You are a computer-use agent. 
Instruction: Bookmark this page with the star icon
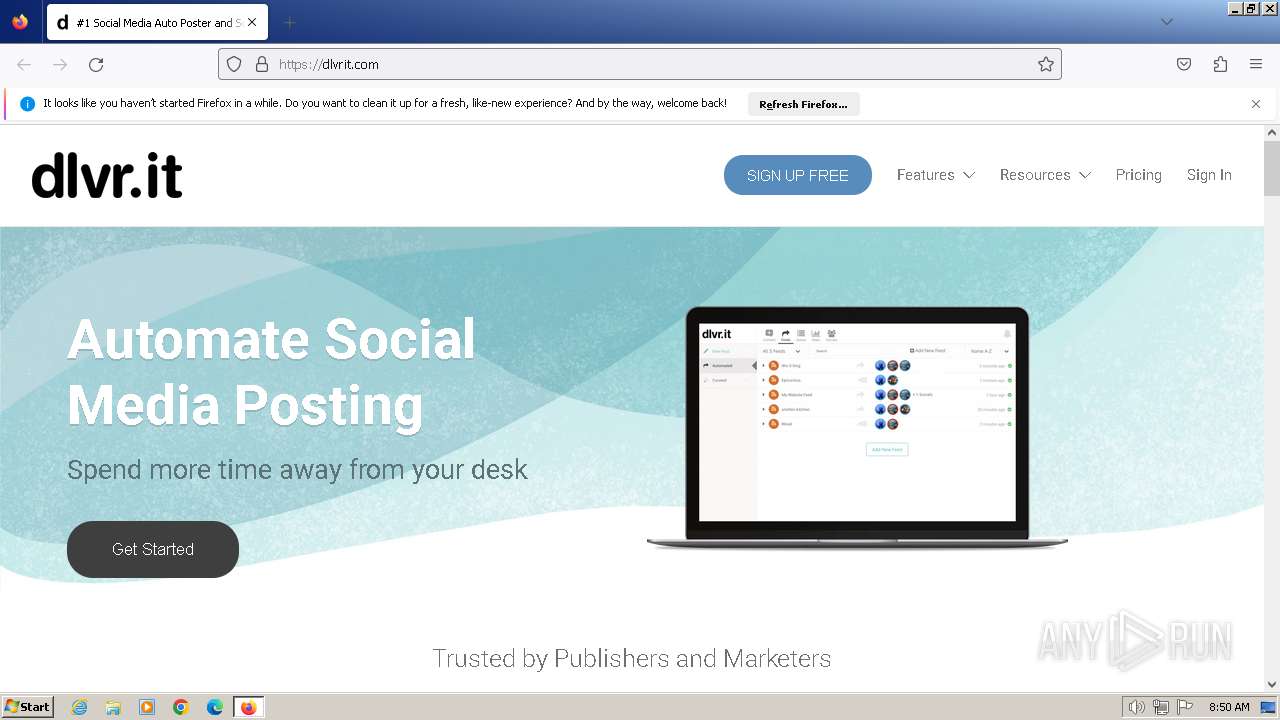point(1046,64)
